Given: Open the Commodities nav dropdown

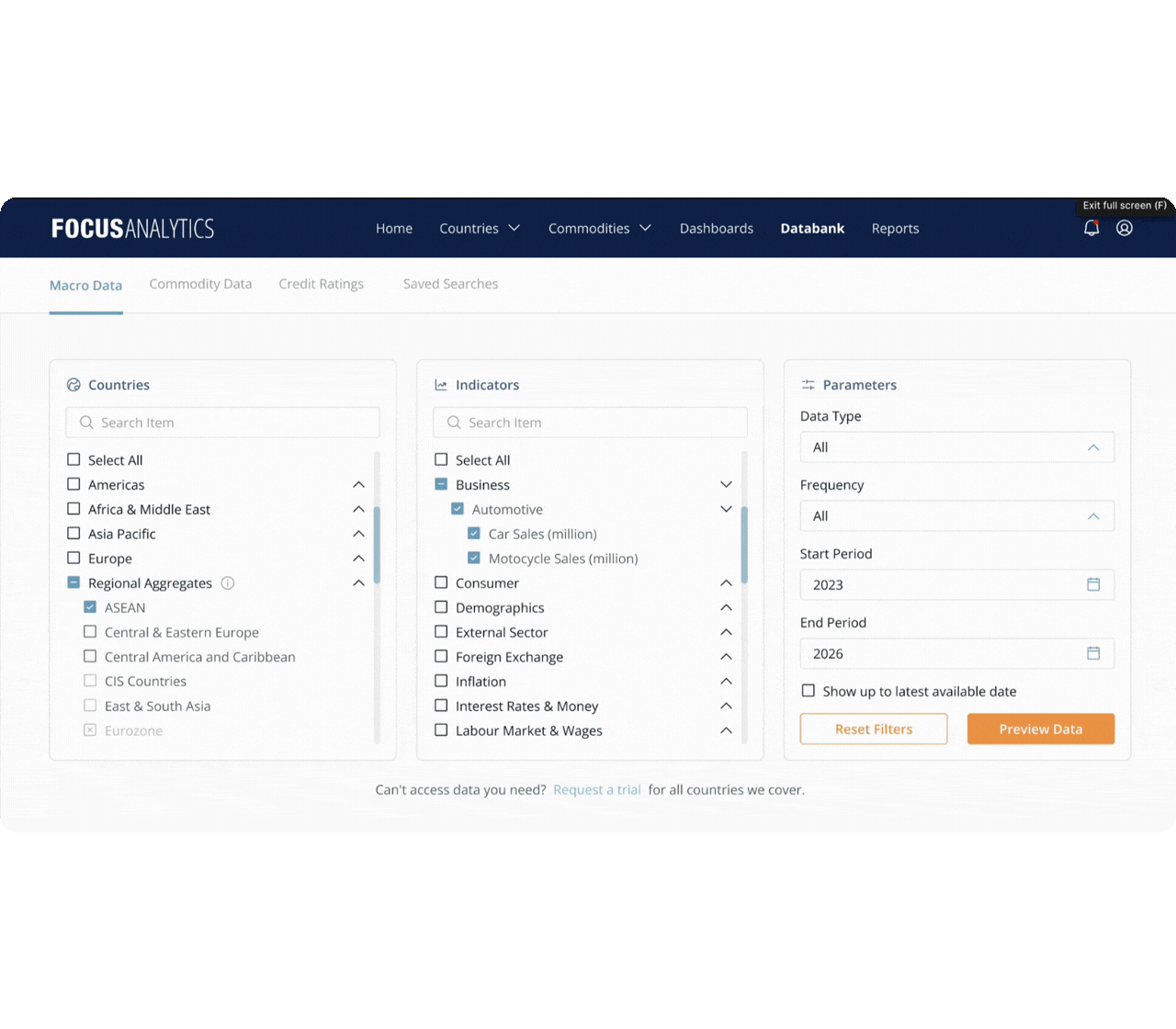Looking at the screenshot, I should (x=600, y=228).
